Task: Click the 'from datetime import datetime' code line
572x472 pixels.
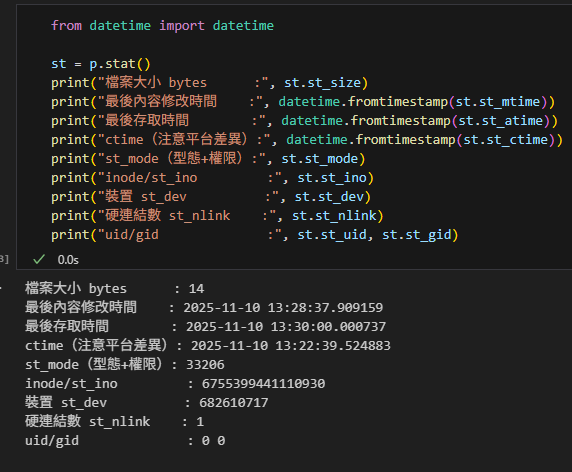Action: pyautogui.click(x=162, y=26)
